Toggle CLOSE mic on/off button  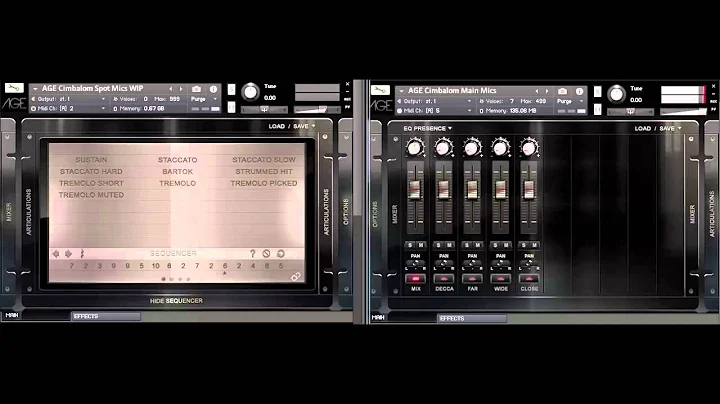pos(529,279)
